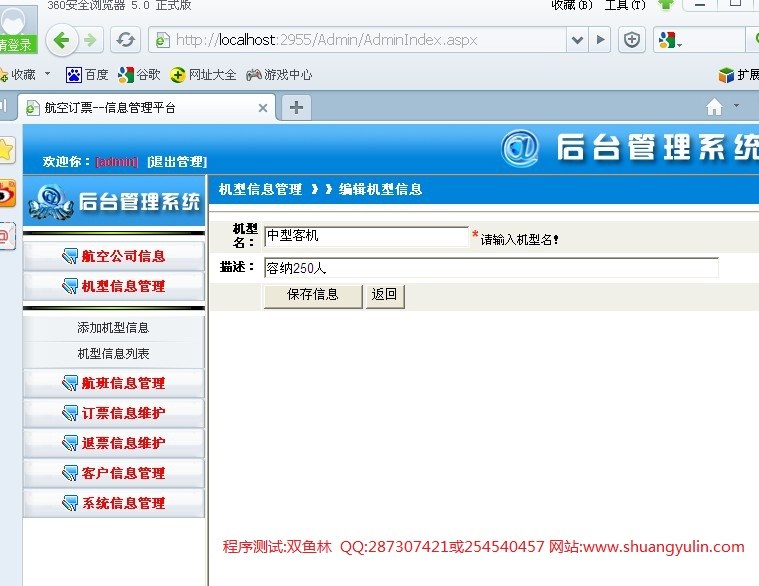Screen dimensions: 759x586
Task: Open the 网址大全 bookmark
Action: (x=203, y=75)
